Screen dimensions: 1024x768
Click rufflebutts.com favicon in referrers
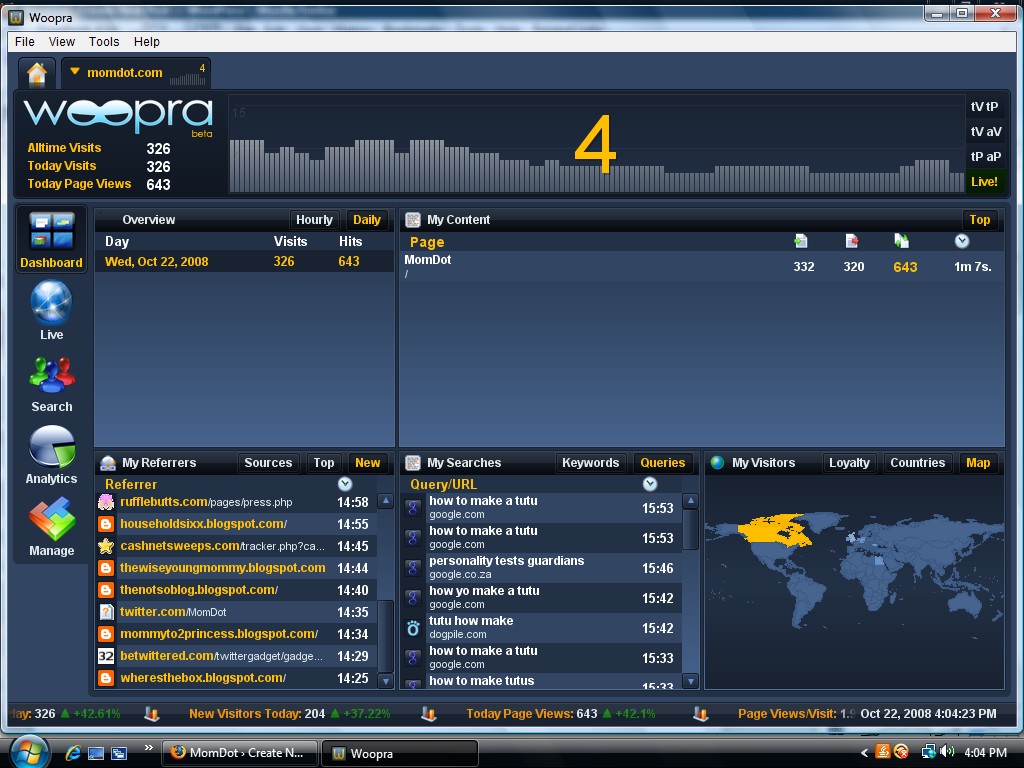106,502
